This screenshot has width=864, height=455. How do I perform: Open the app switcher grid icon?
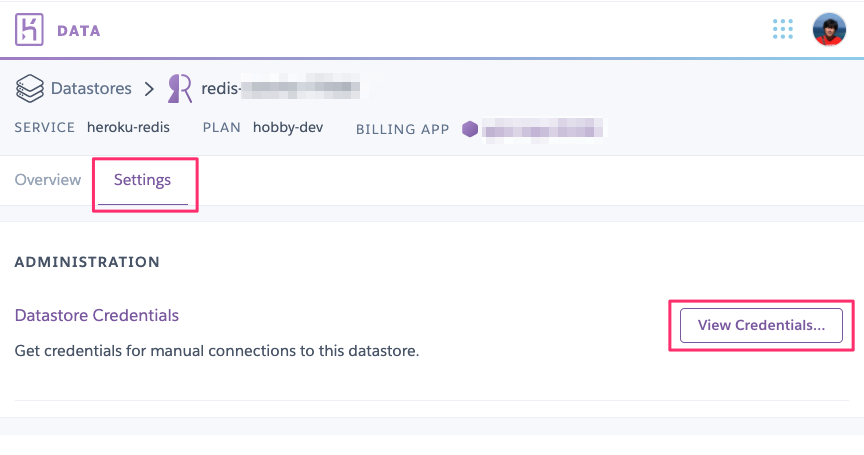[782, 29]
